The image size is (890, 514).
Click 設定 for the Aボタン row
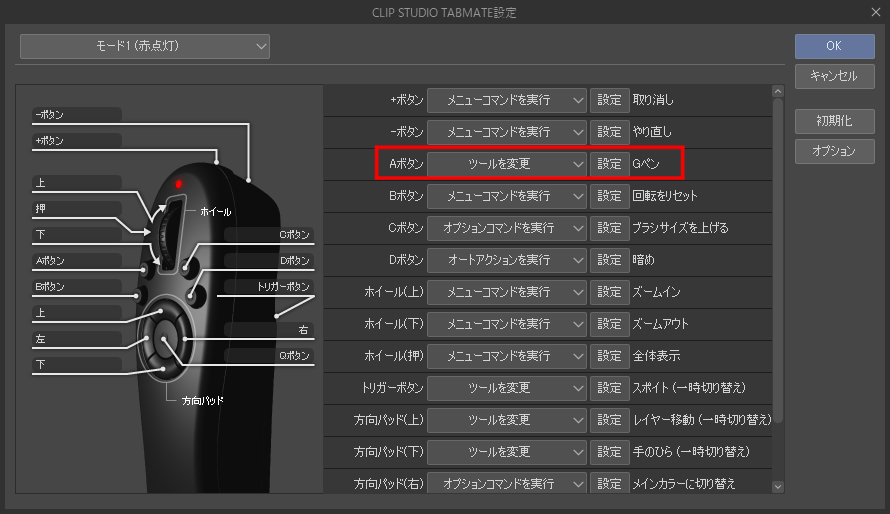pyautogui.click(x=610, y=164)
